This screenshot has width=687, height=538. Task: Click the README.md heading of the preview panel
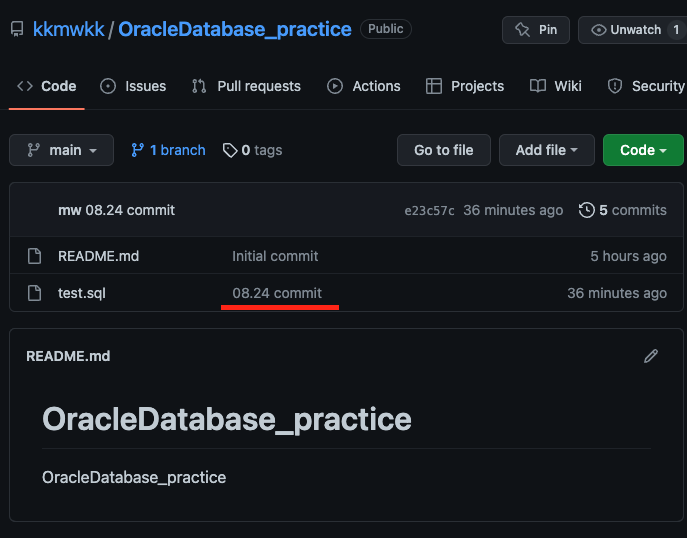pos(68,356)
